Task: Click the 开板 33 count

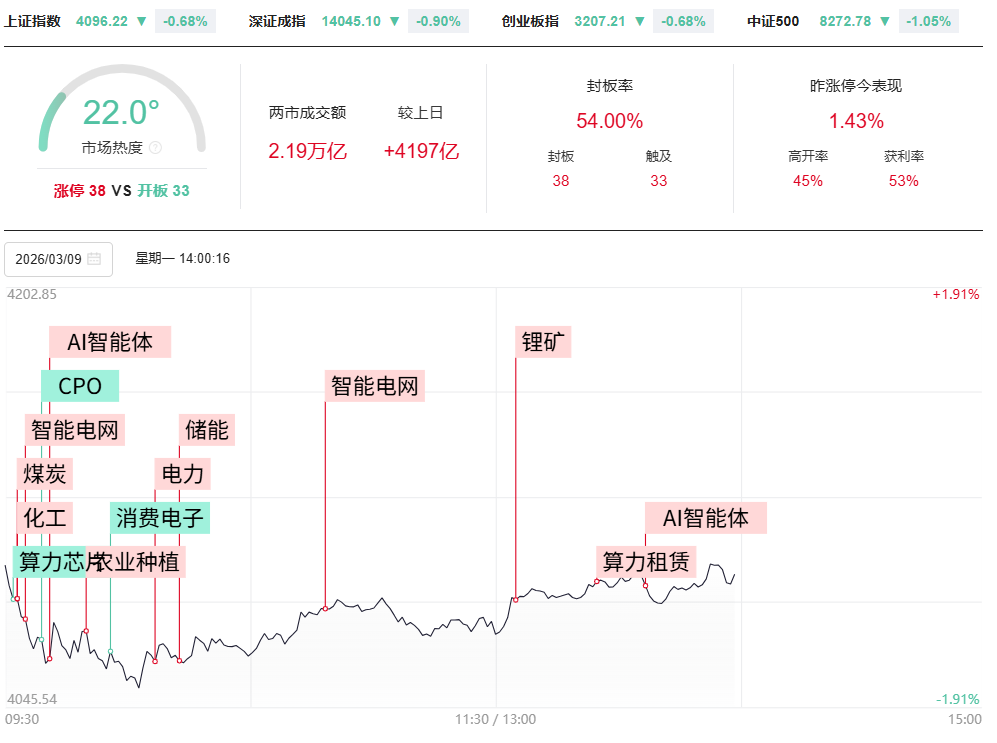Action: (x=164, y=190)
